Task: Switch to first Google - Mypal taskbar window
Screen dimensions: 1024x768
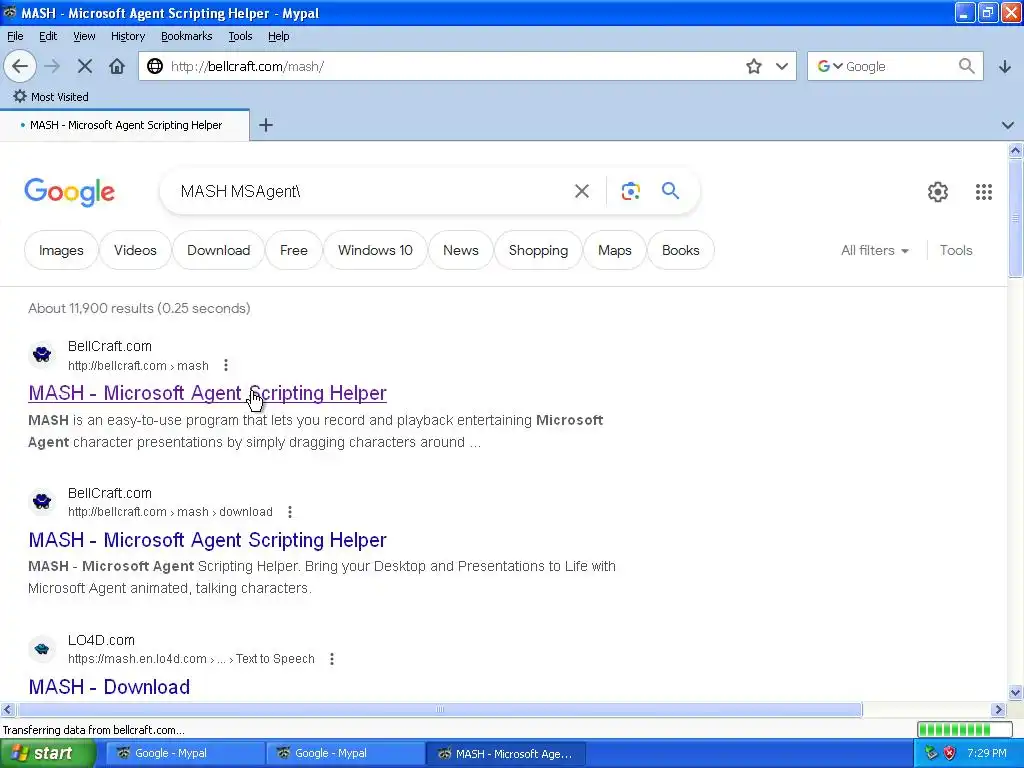Action: 185,753
